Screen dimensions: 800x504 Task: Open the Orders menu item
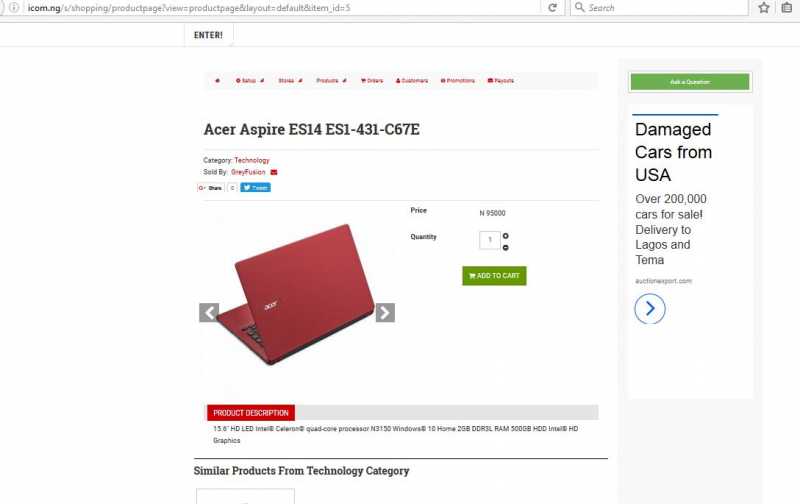(372, 81)
